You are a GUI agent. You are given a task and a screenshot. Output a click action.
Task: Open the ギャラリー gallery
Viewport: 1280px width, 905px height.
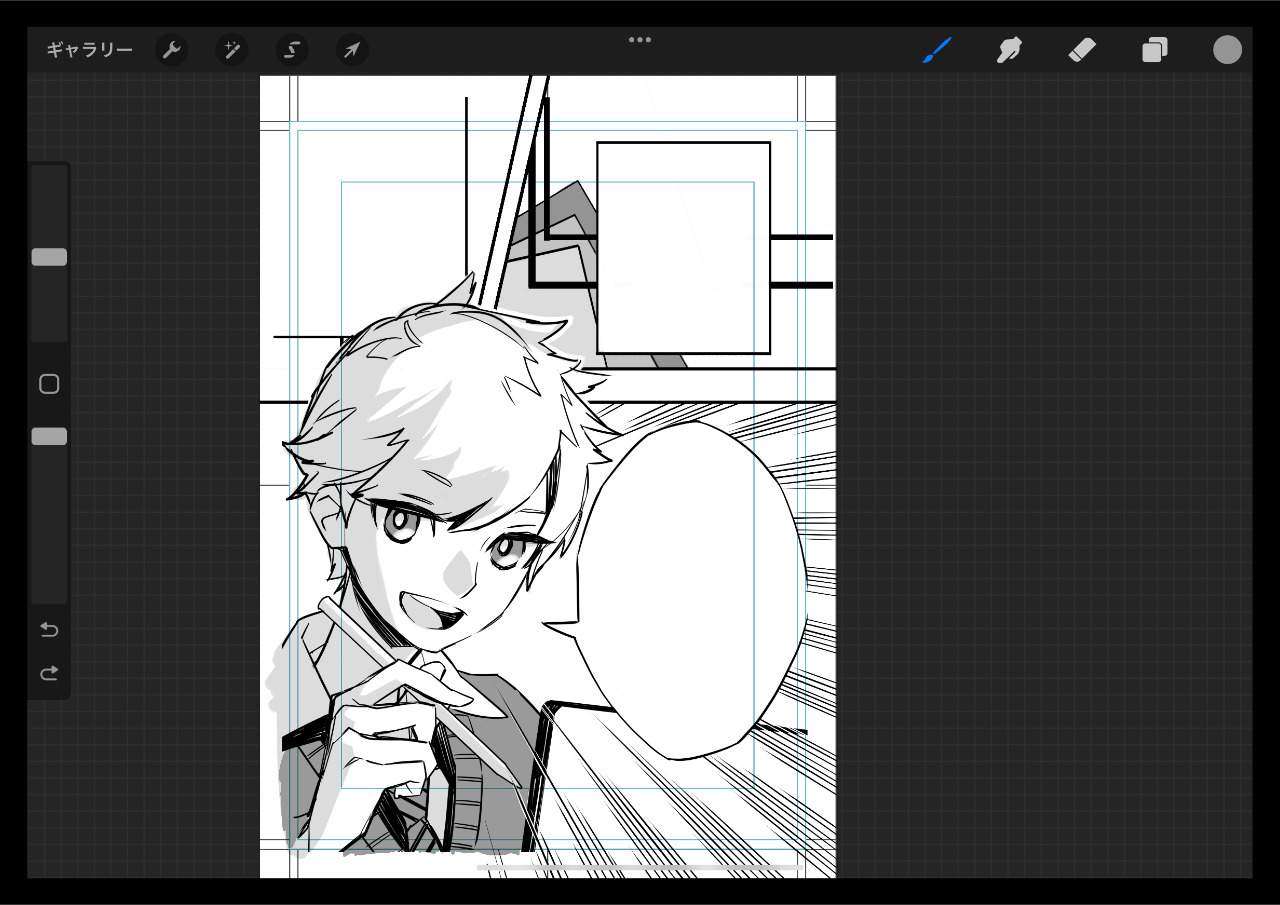click(x=89, y=50)
